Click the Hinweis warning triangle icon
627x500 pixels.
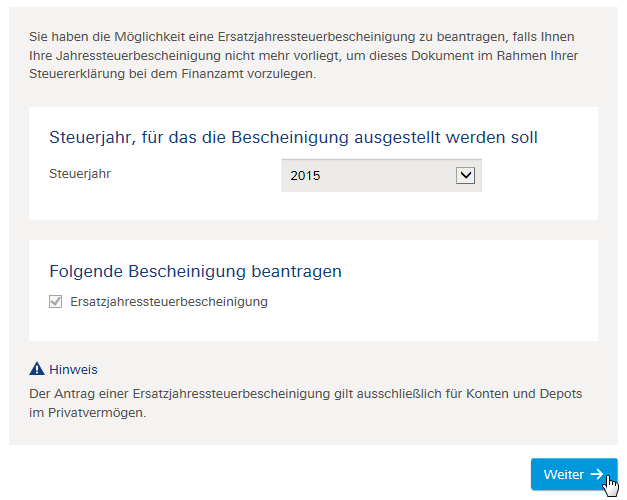coord(37,368)
